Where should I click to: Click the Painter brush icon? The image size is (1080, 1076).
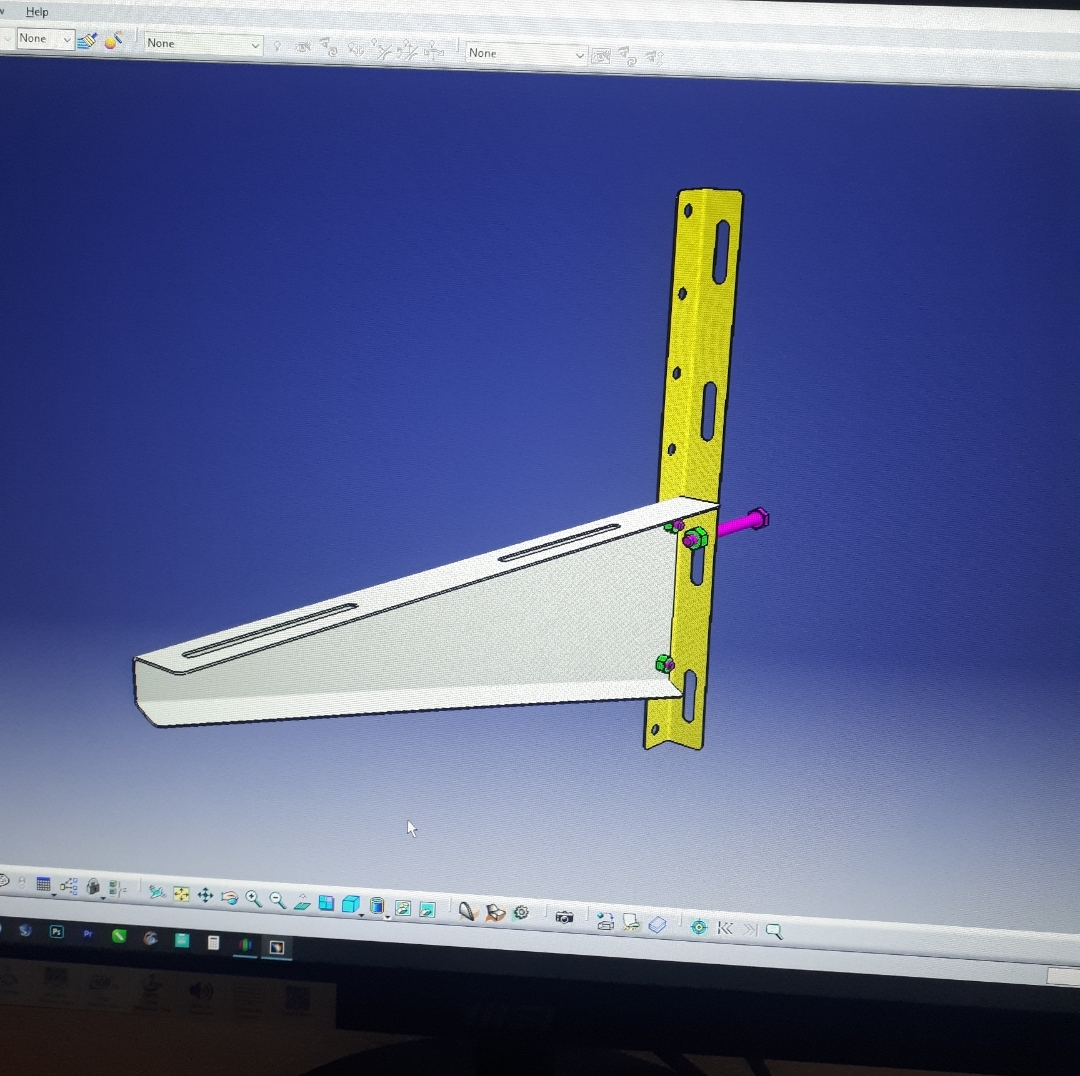(x=87, y=41)
